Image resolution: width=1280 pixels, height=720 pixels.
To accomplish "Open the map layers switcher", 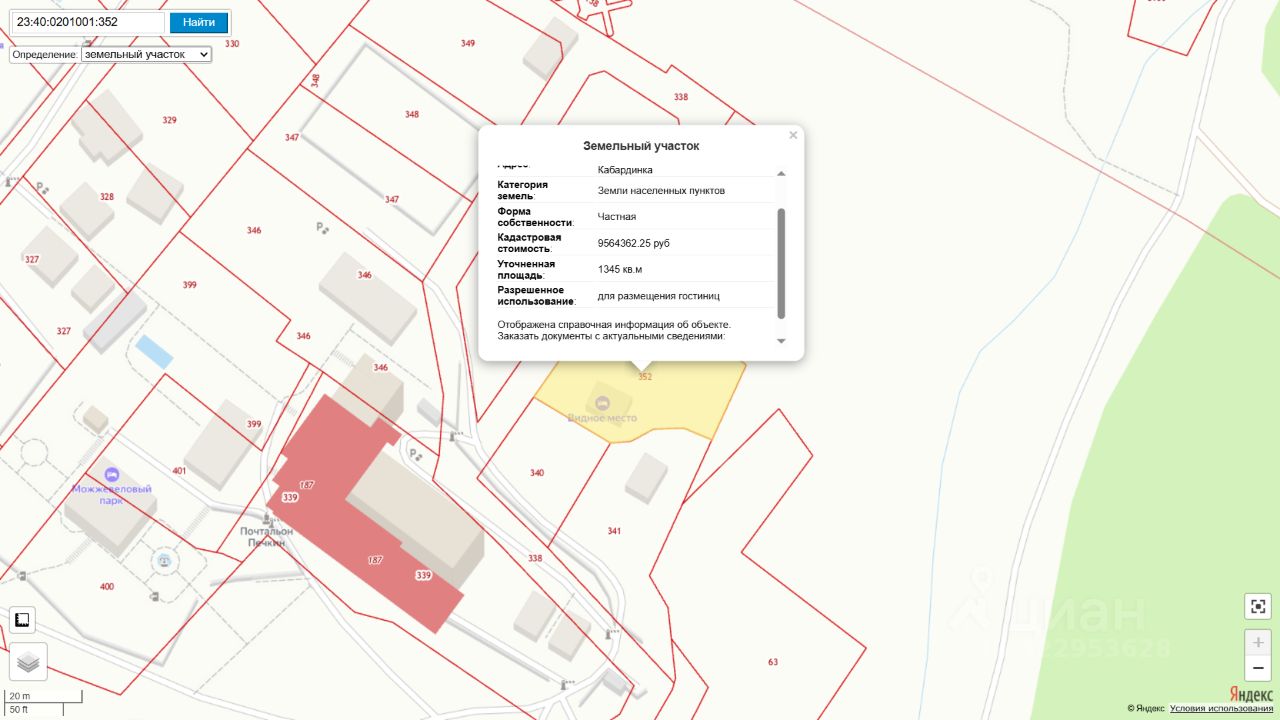I will click(x=28, y=661).
